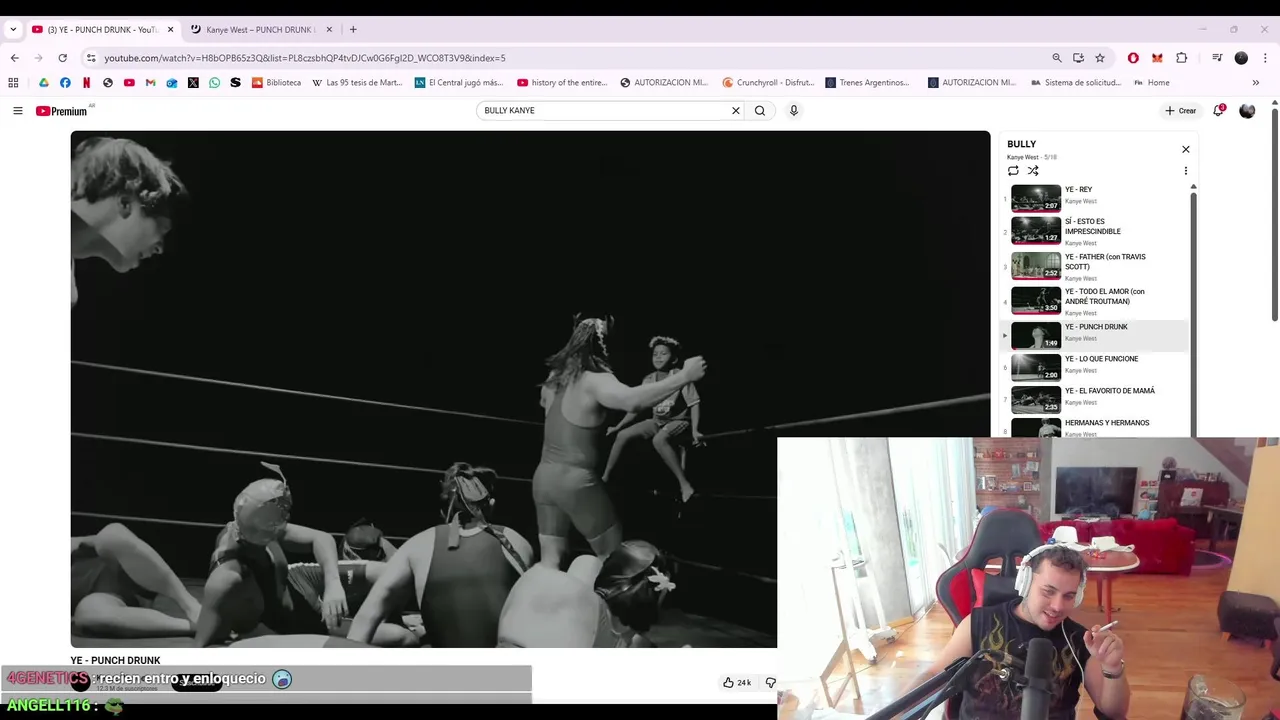Viewport: 1280px width, 720px height.
Task: Open Google Drive bookmark
Action: click(44, 83)
